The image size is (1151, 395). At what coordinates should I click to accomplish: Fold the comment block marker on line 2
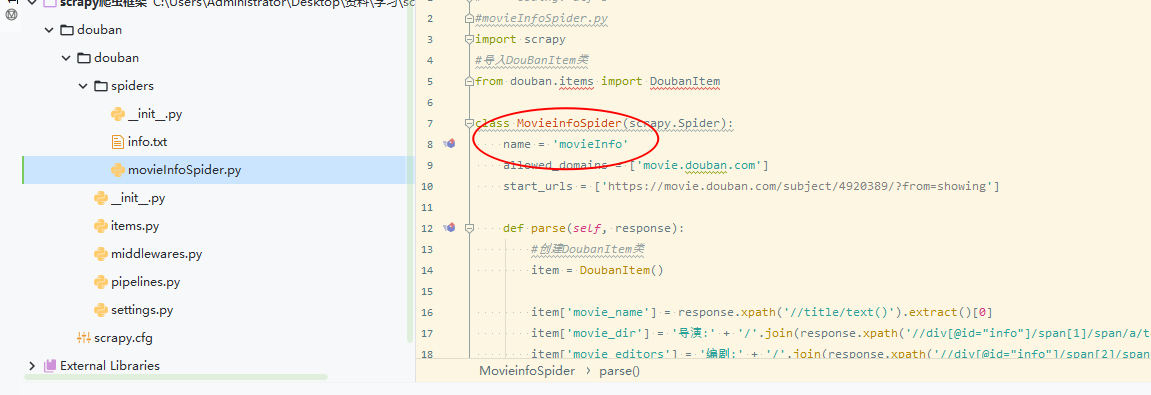(469, 18)
